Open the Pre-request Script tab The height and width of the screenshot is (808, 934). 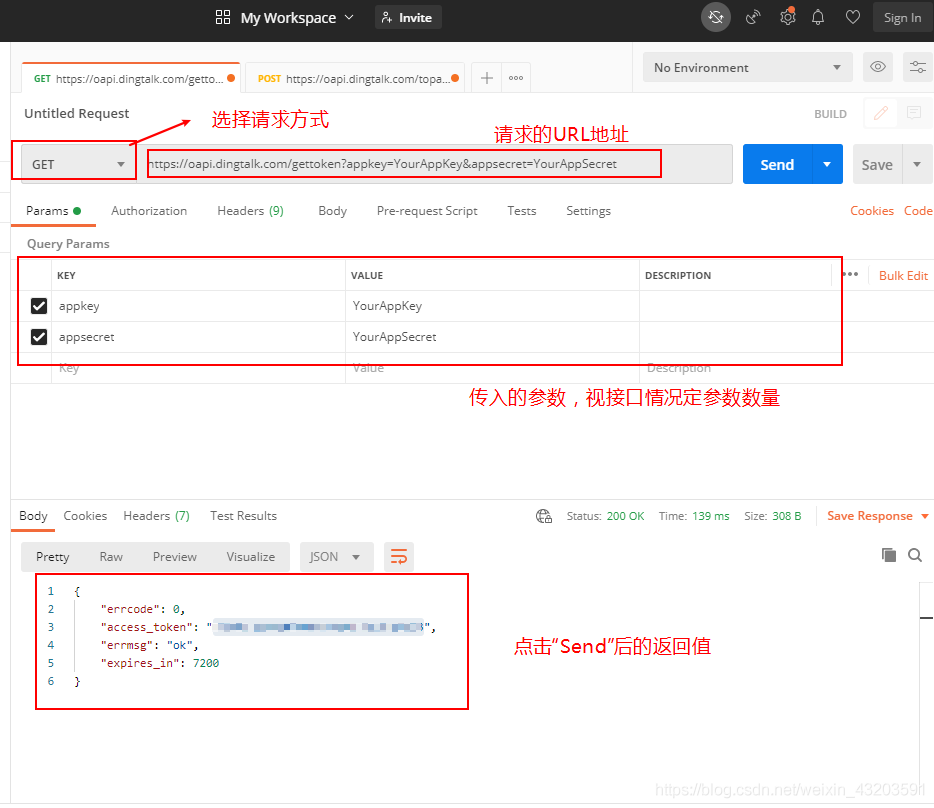point(427,211)
